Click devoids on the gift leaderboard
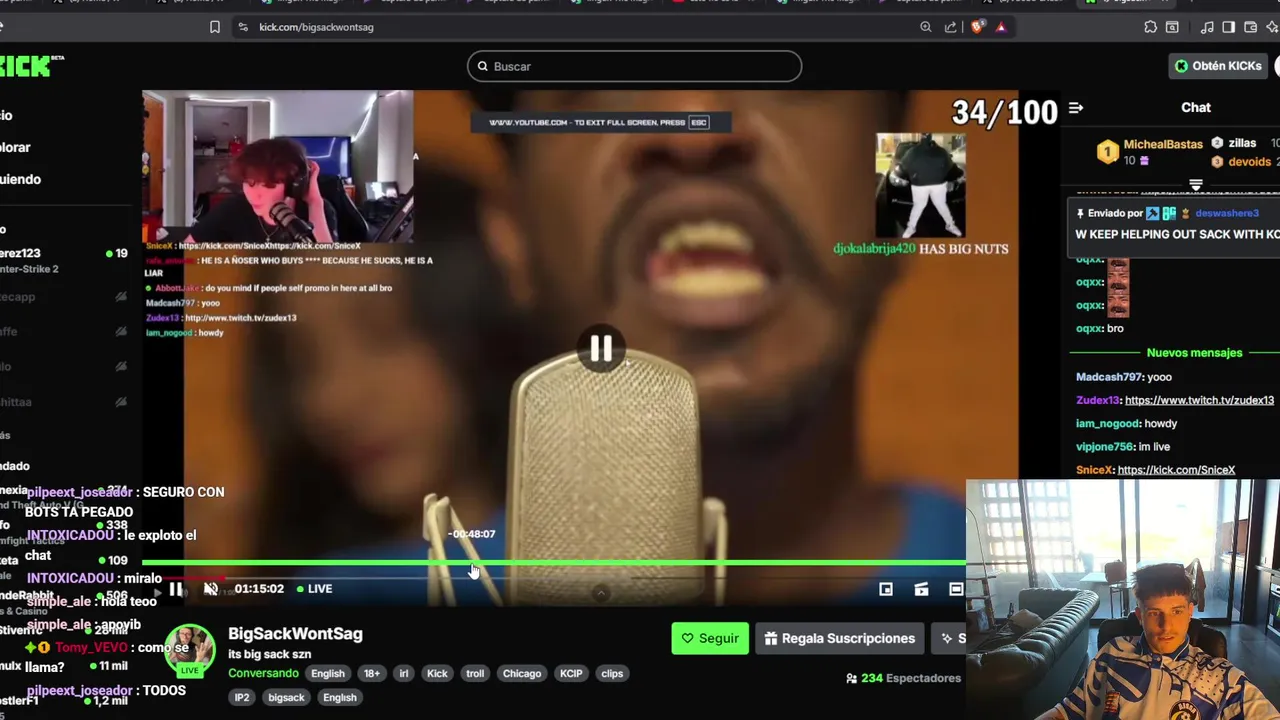This screenshot has width=1280, height=720. pyautogui.click(x=1249, y=161)
